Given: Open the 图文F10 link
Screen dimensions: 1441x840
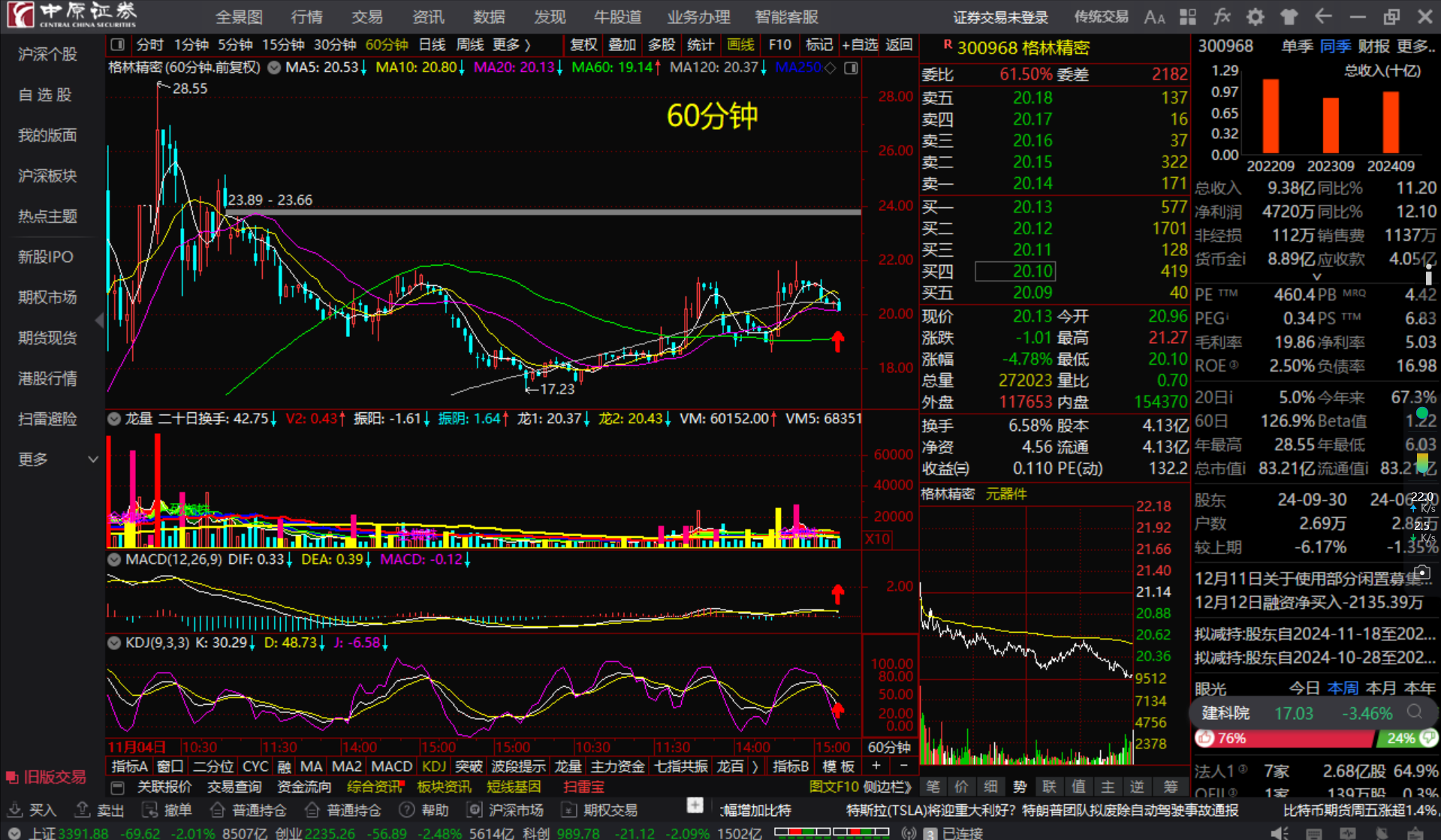Looking at the screenshot, I should 834,787.
